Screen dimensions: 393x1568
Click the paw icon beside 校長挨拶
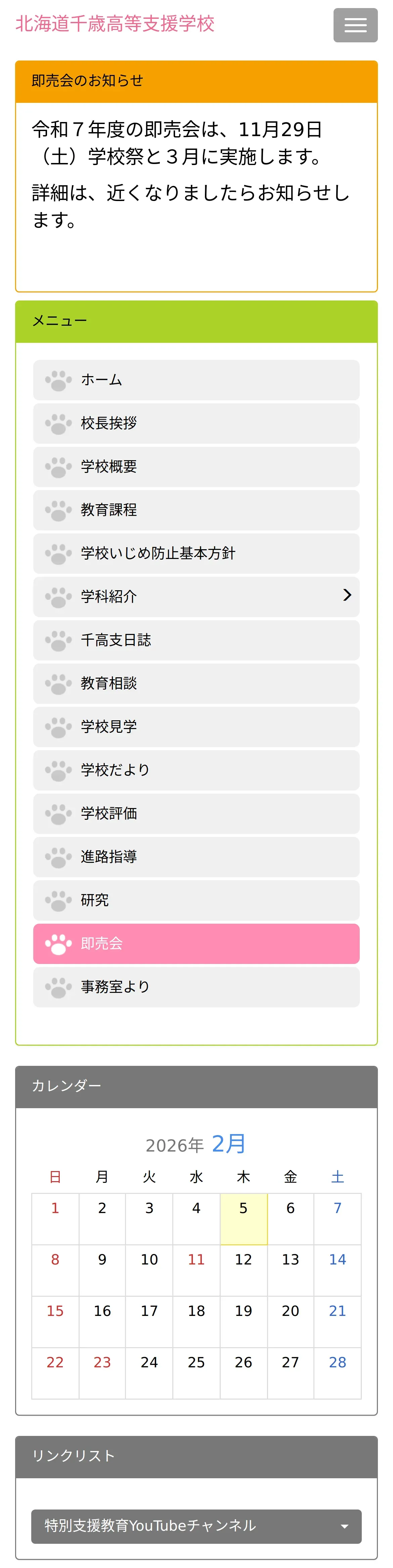pos(58,424)
